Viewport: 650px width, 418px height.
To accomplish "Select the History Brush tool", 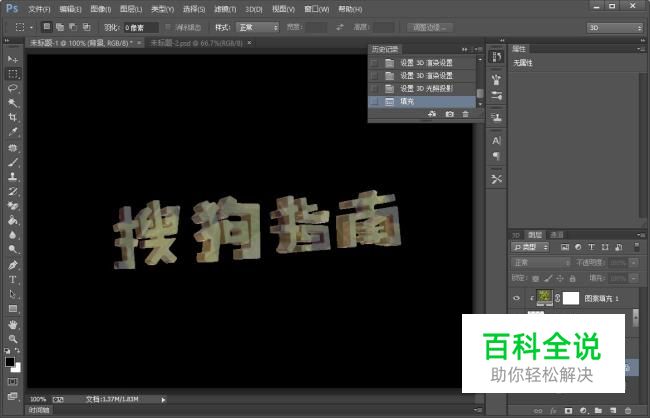I will [13, 191].
